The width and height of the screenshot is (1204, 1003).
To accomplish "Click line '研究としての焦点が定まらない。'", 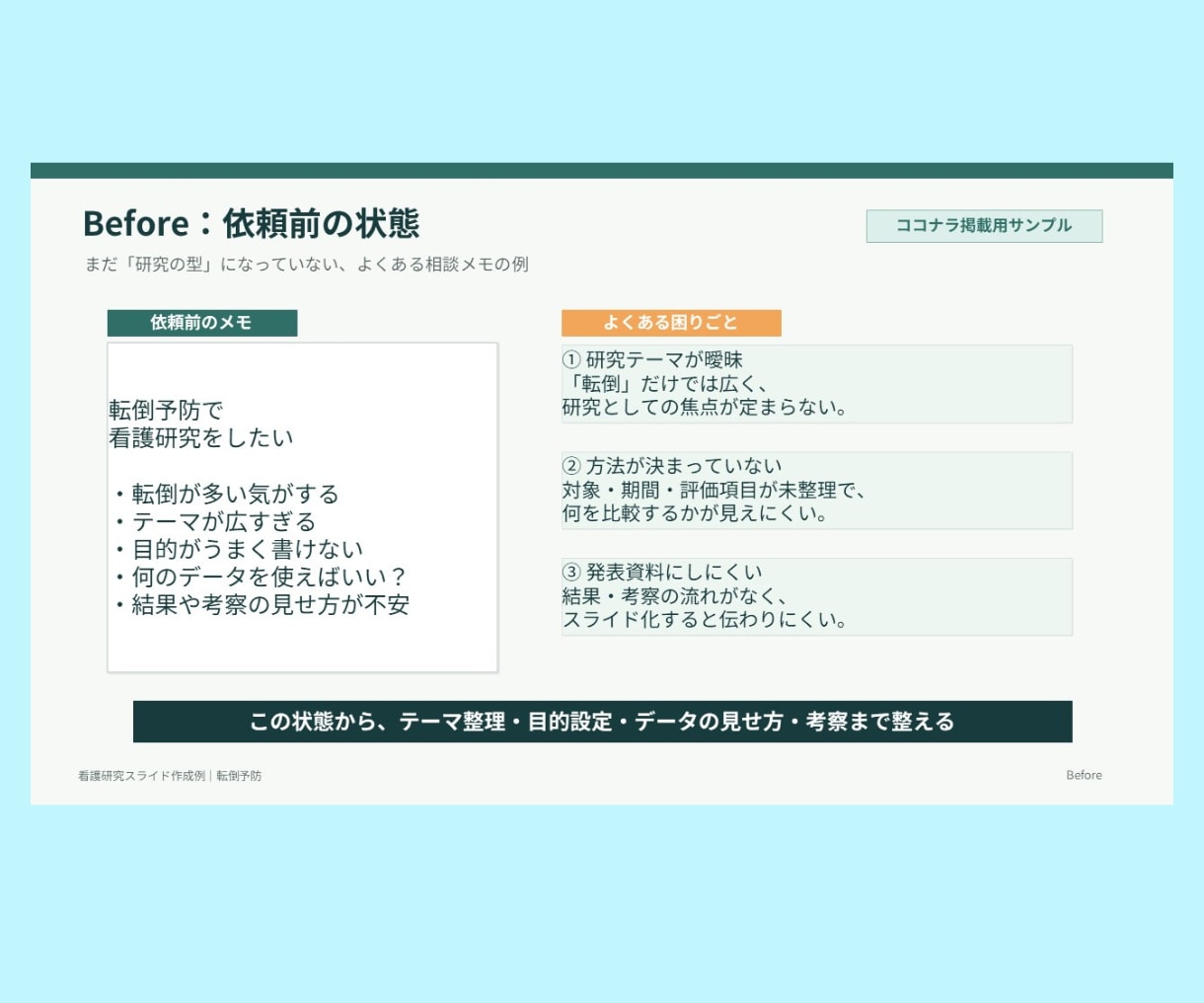I will point(705,407).
